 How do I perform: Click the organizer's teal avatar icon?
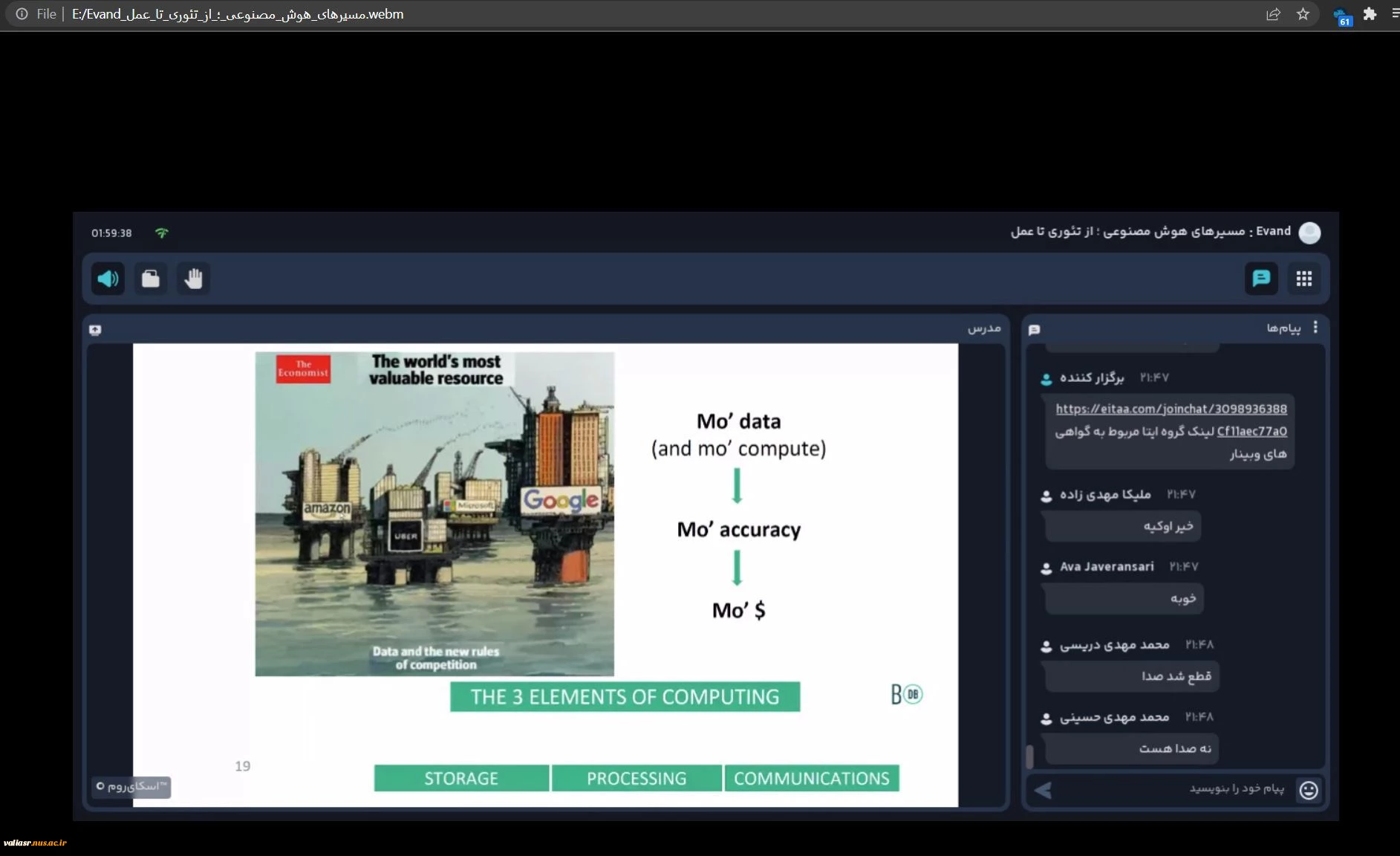(x=1046, y=379)
